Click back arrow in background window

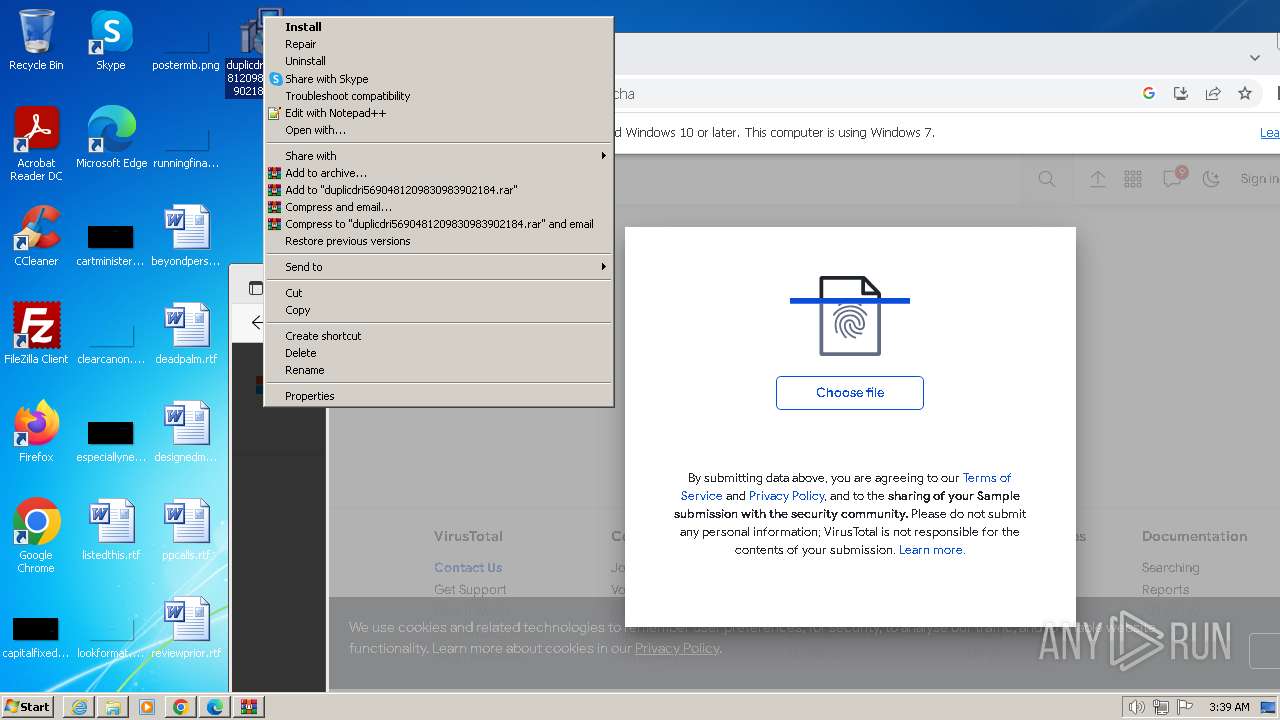[257, 322]
